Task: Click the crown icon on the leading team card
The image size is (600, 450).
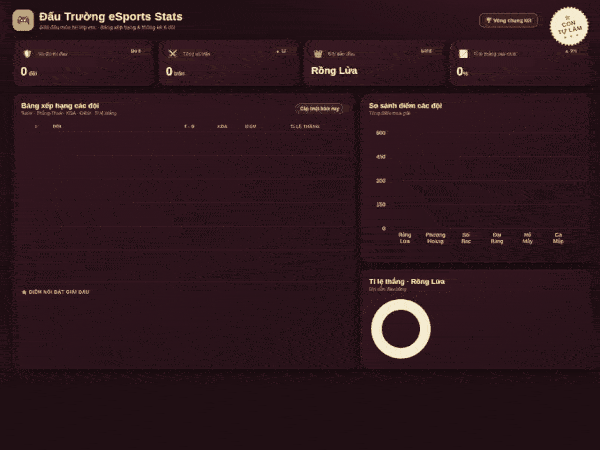Action: tap(318, 54)
